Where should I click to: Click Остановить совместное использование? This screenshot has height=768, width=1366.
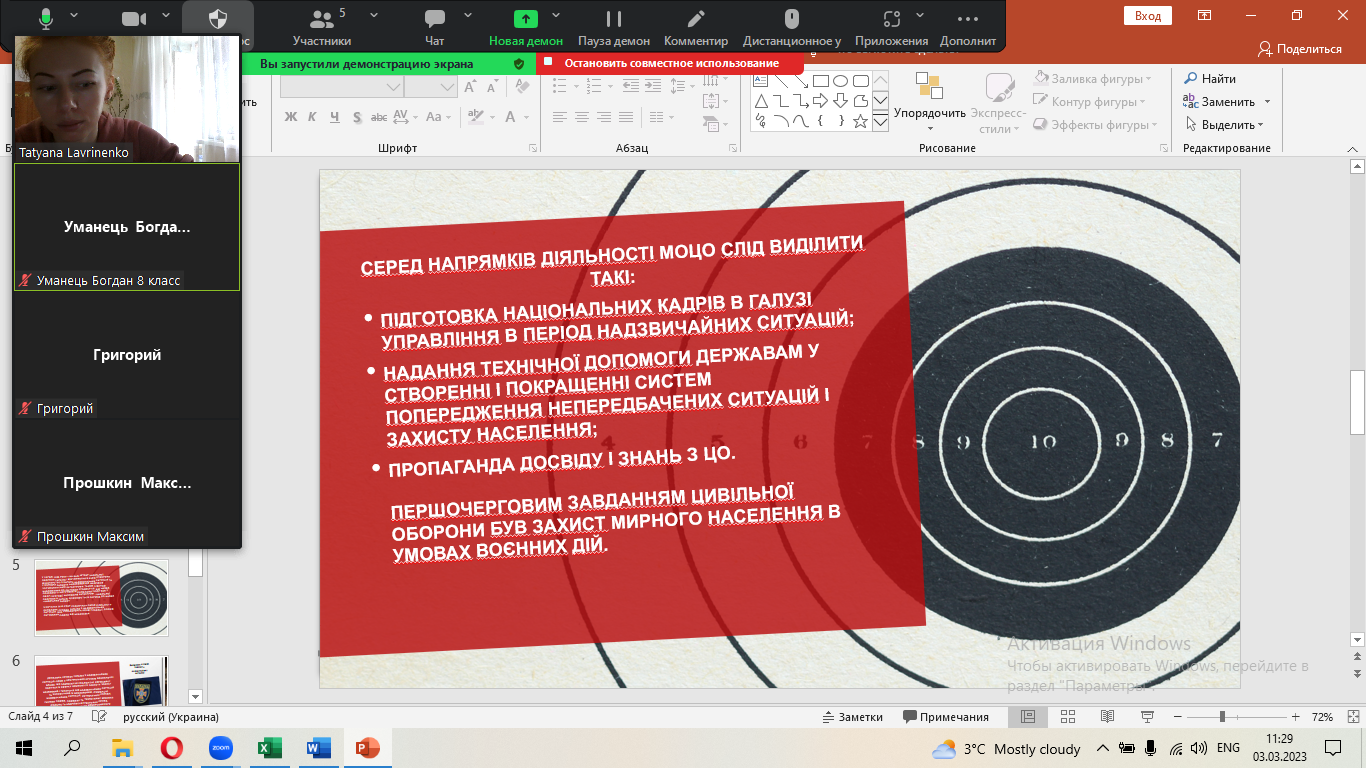point(670,63)
